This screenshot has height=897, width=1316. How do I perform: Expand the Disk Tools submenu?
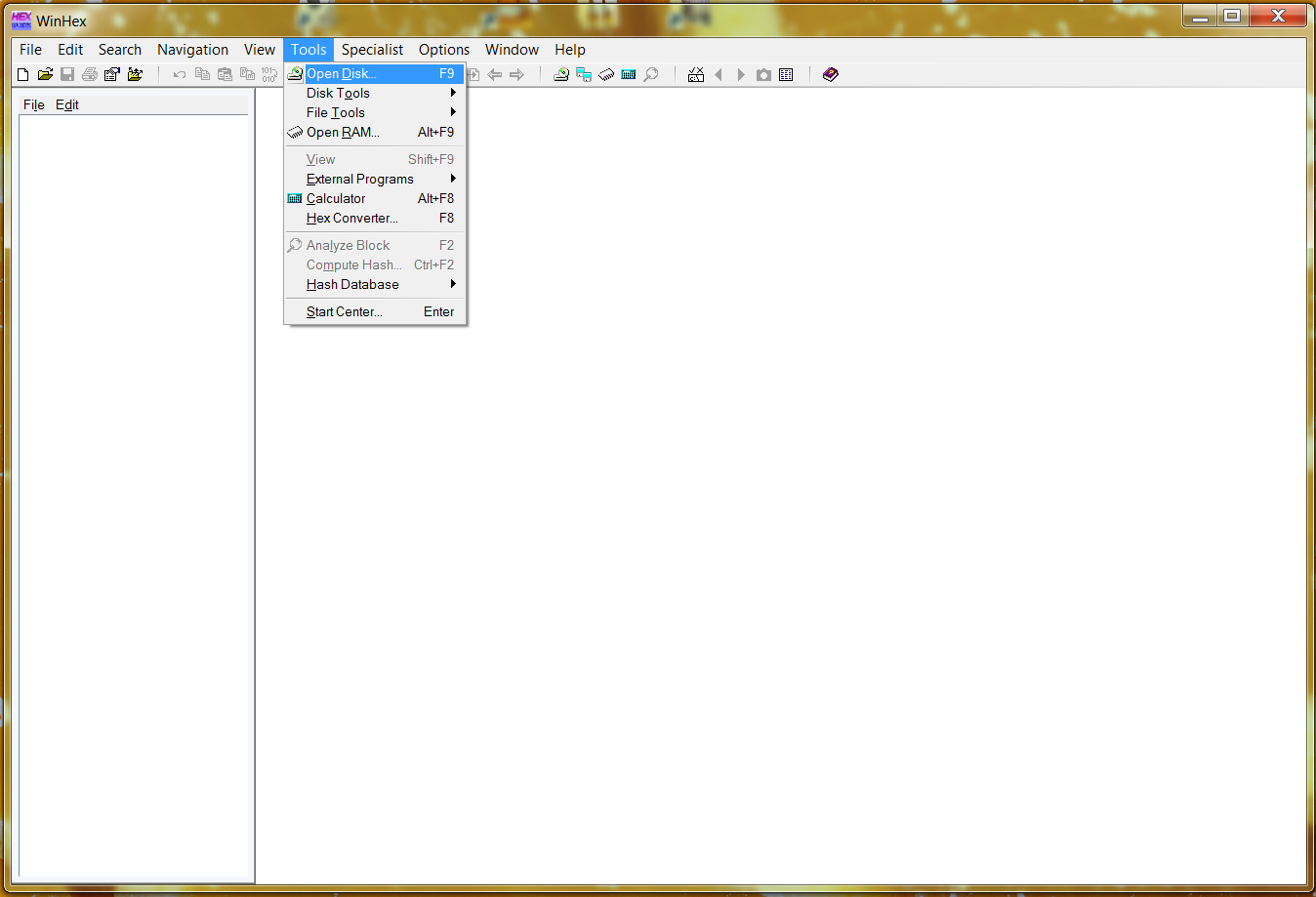pyautogui.click(x=376, y=93)
